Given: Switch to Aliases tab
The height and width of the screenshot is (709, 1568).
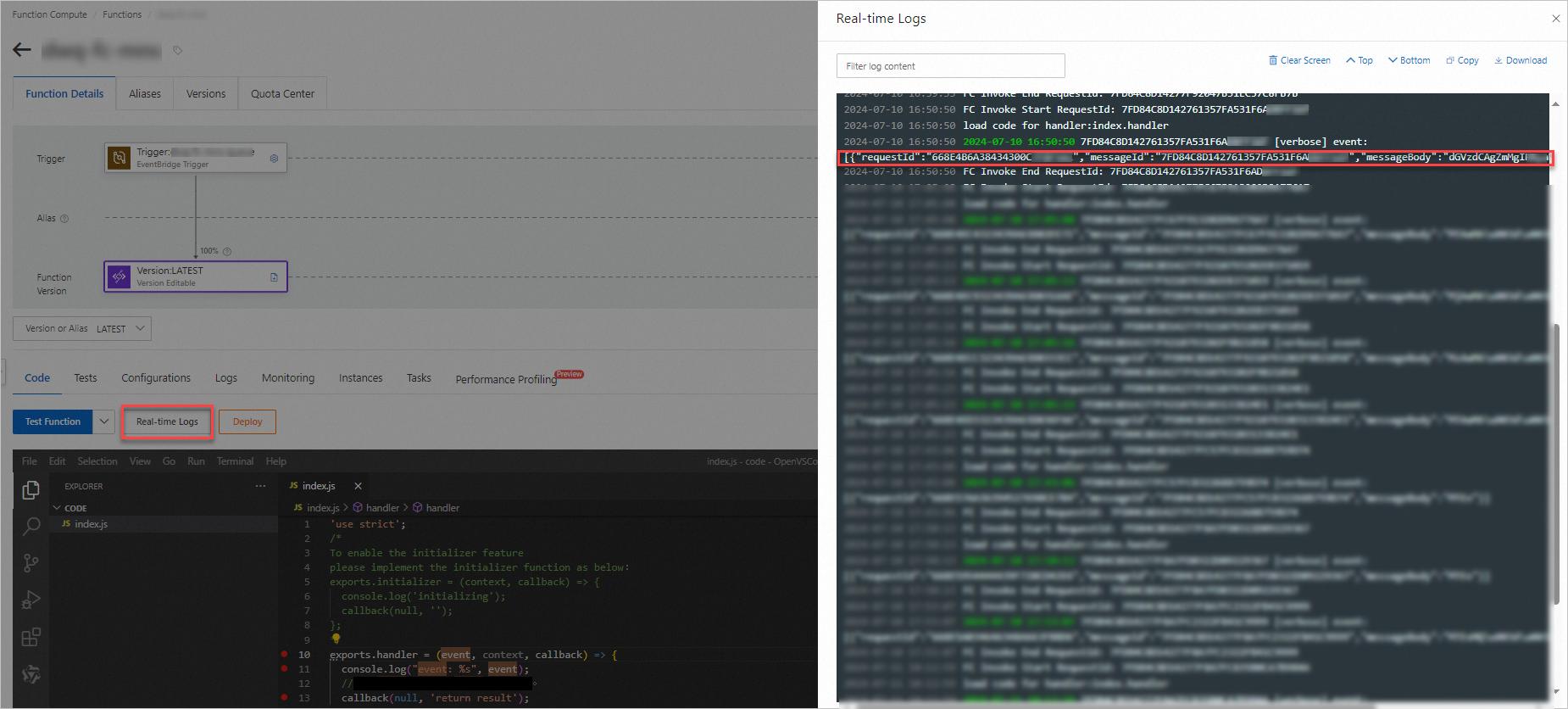Looking at the screenshot, I should point(145,93).
